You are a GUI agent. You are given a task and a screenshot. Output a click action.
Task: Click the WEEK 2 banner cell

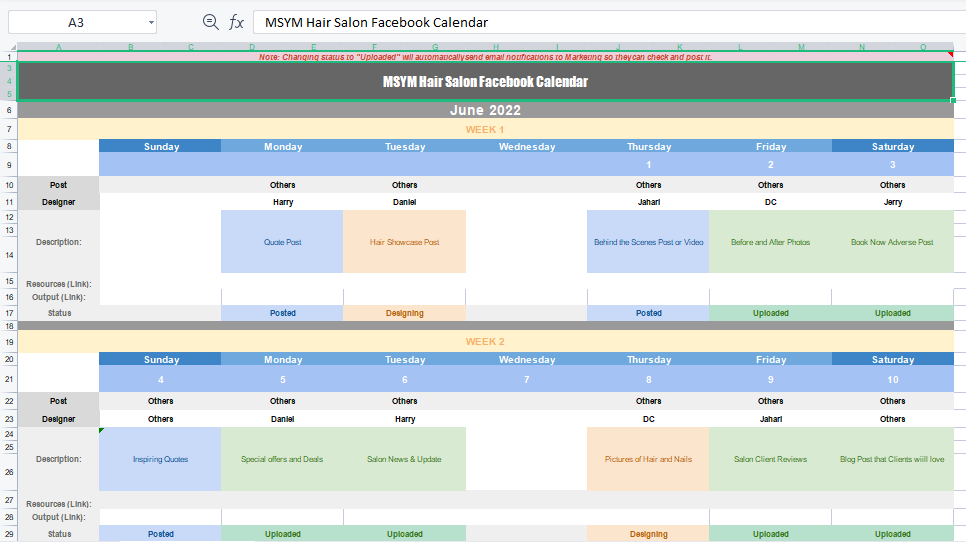point(485,342)
